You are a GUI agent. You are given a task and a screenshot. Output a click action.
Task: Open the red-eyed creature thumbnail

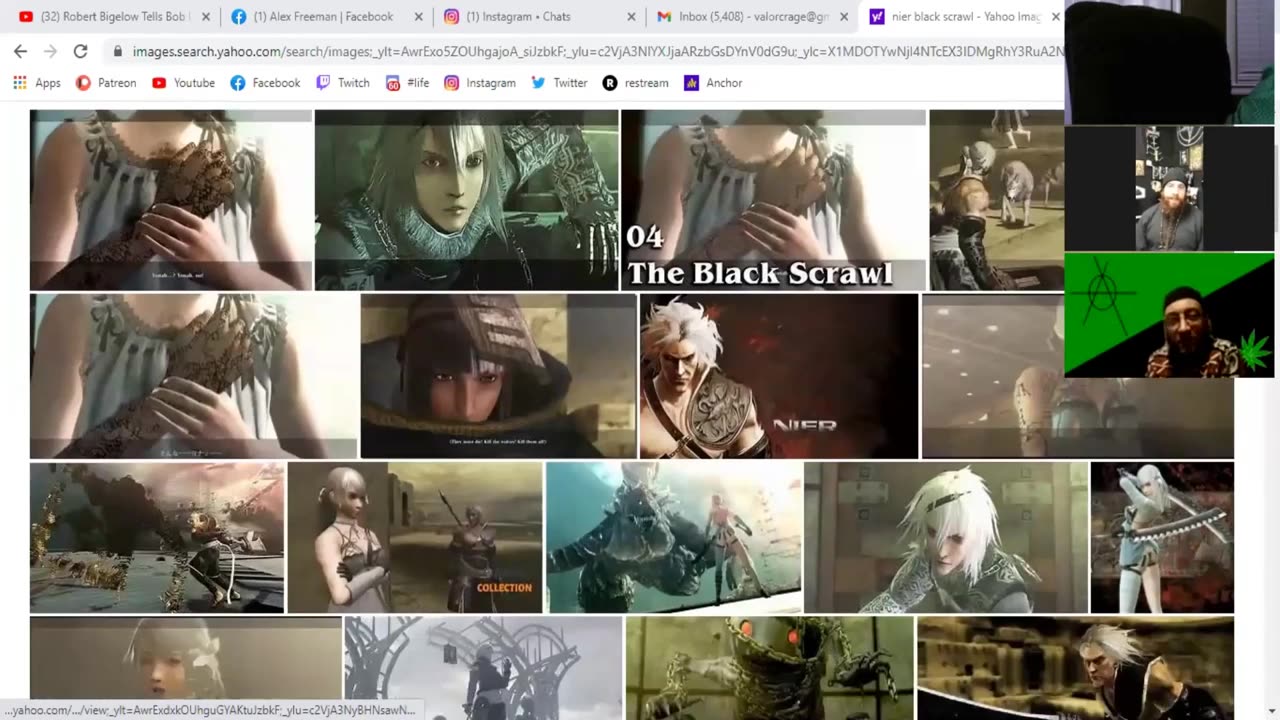click(769, 668)
